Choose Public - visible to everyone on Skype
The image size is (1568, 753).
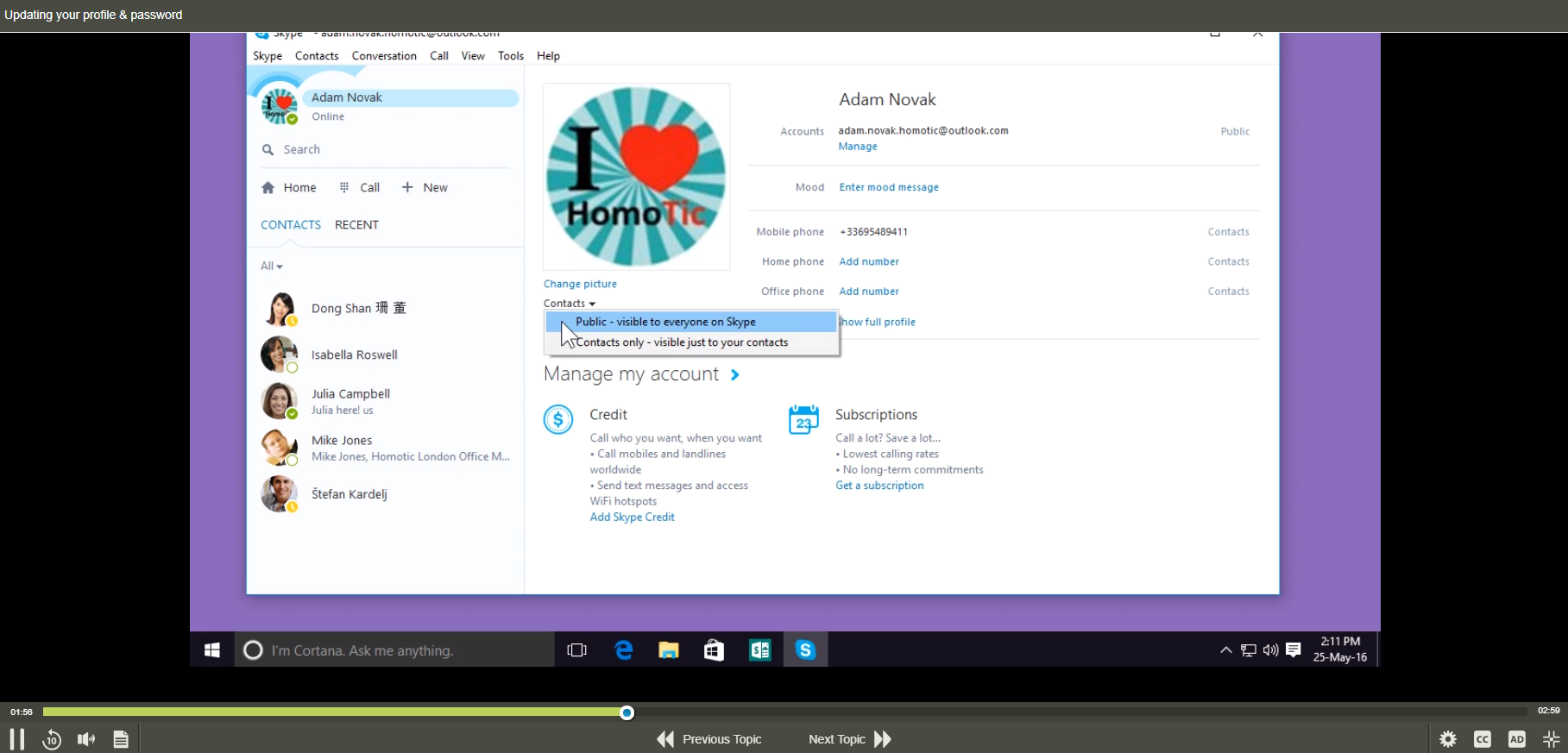(691, 322)
